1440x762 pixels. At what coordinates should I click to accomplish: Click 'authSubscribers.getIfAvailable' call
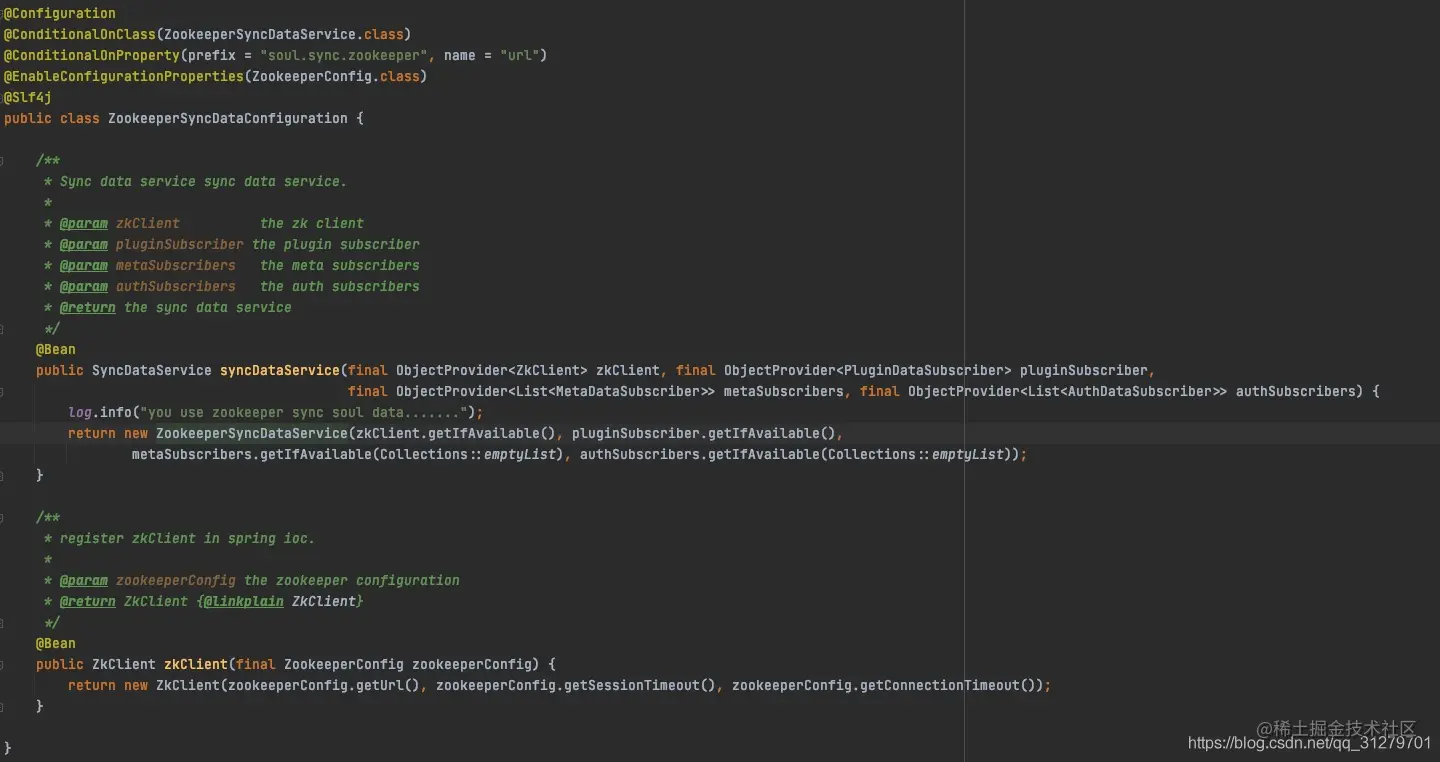700,454
